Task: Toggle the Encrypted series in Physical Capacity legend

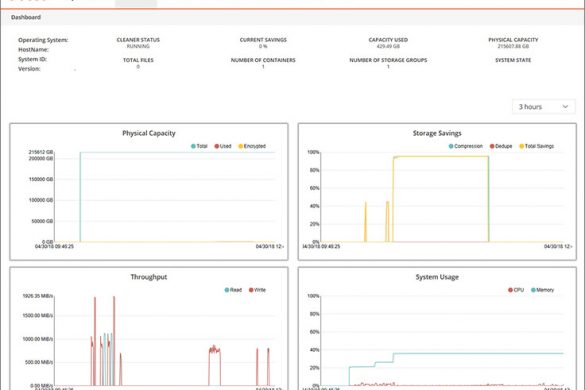Action: [252, 146]
